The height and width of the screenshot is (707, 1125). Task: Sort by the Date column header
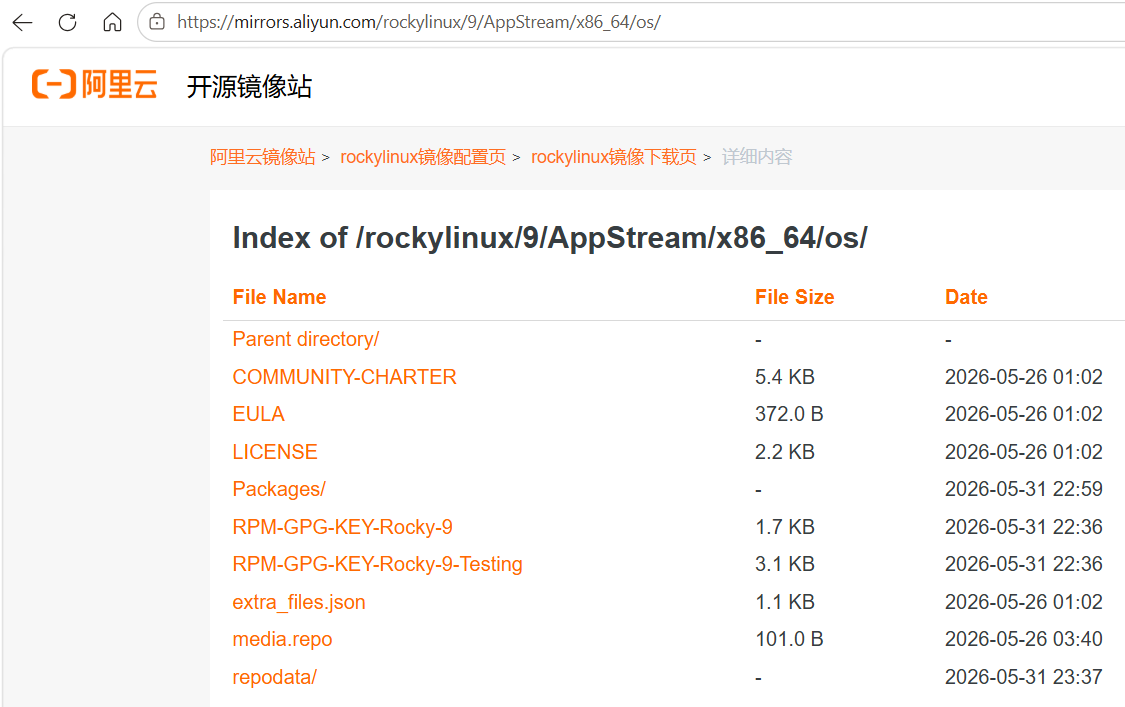966,297
